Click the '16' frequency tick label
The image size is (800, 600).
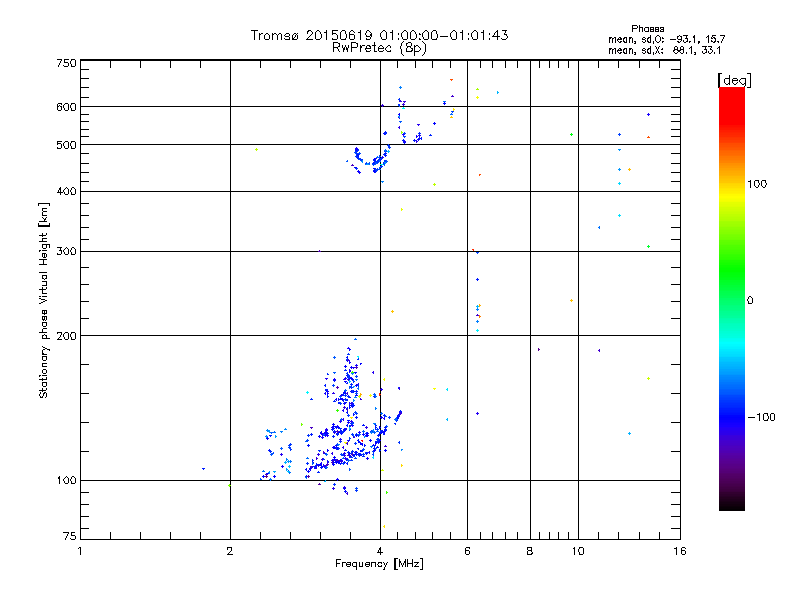click(x=680, y=551)
